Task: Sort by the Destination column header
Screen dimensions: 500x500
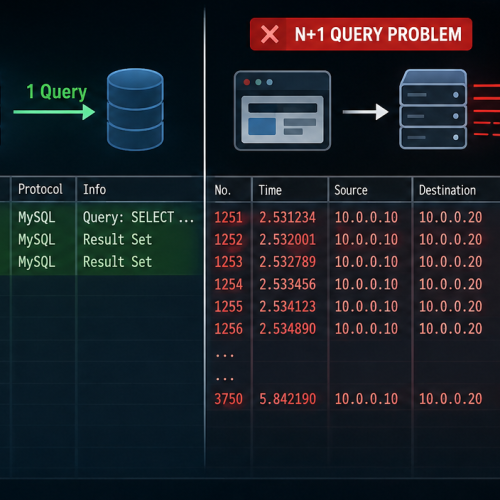Action: 447,190
